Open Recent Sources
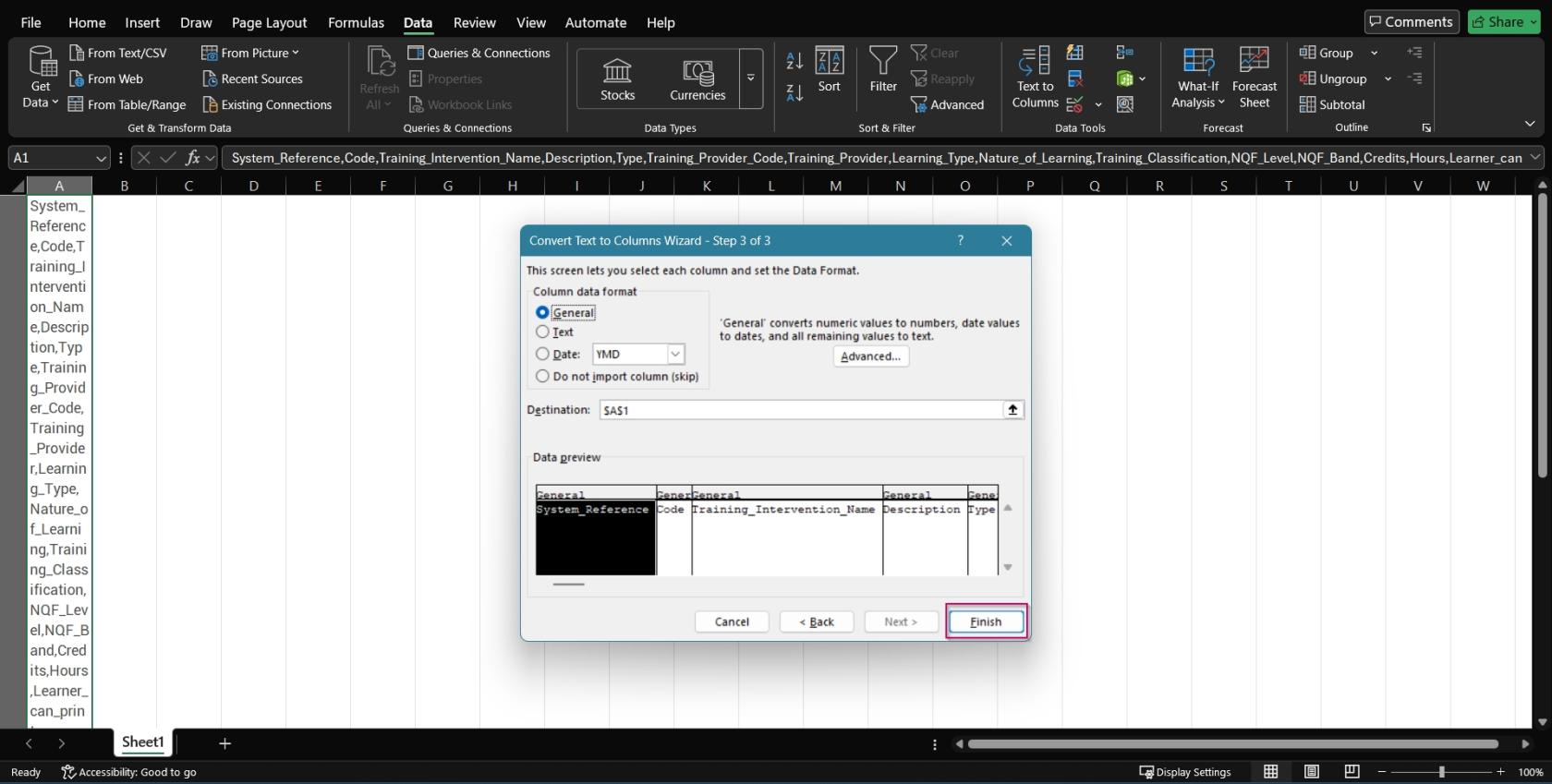Screen dimensions: 1552x784 [x=252, y=78]
